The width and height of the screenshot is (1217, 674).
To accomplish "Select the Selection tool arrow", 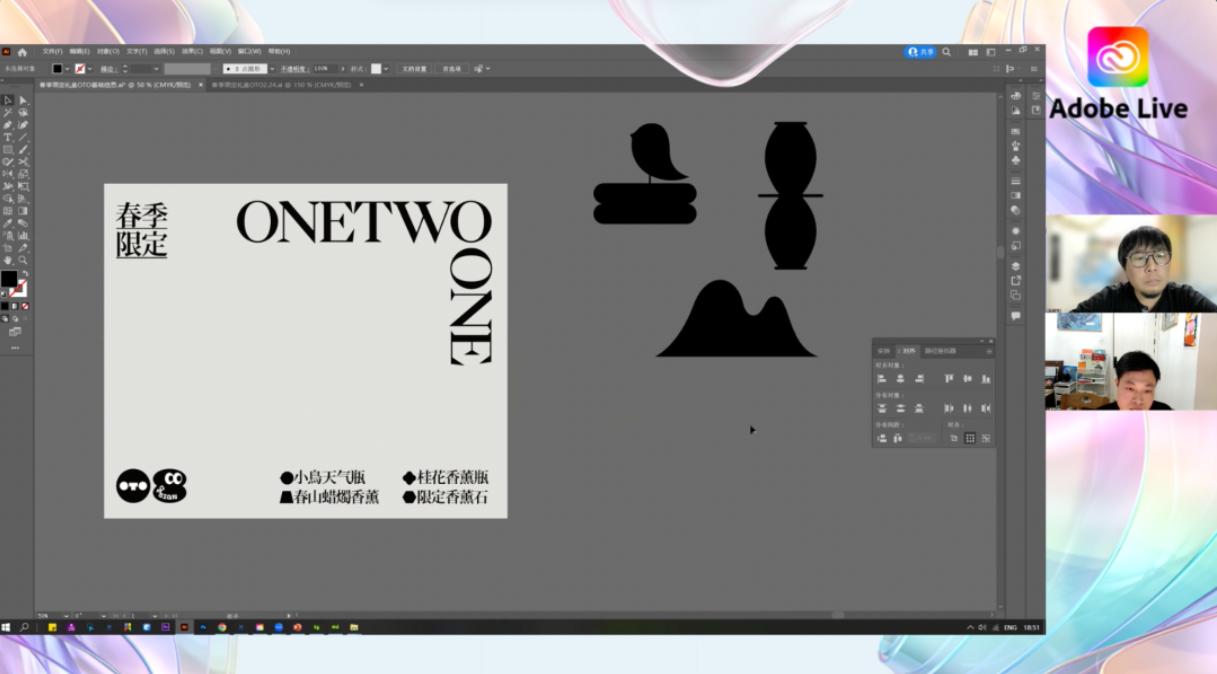I will [x=7, y=100].
